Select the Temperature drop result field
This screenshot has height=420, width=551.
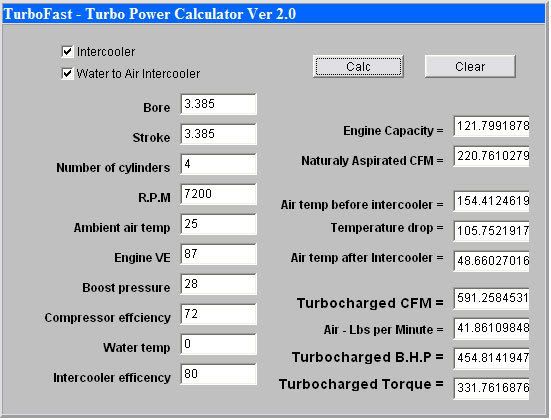pos(491,231)
